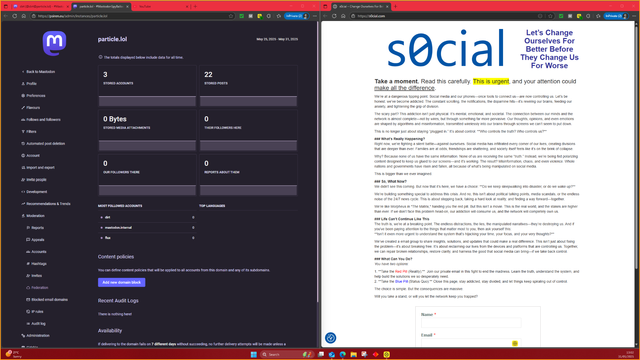The image size is (640, 360).
Task: Open Filters in Mastodon sidebar
Action: [x=29, y=131]
